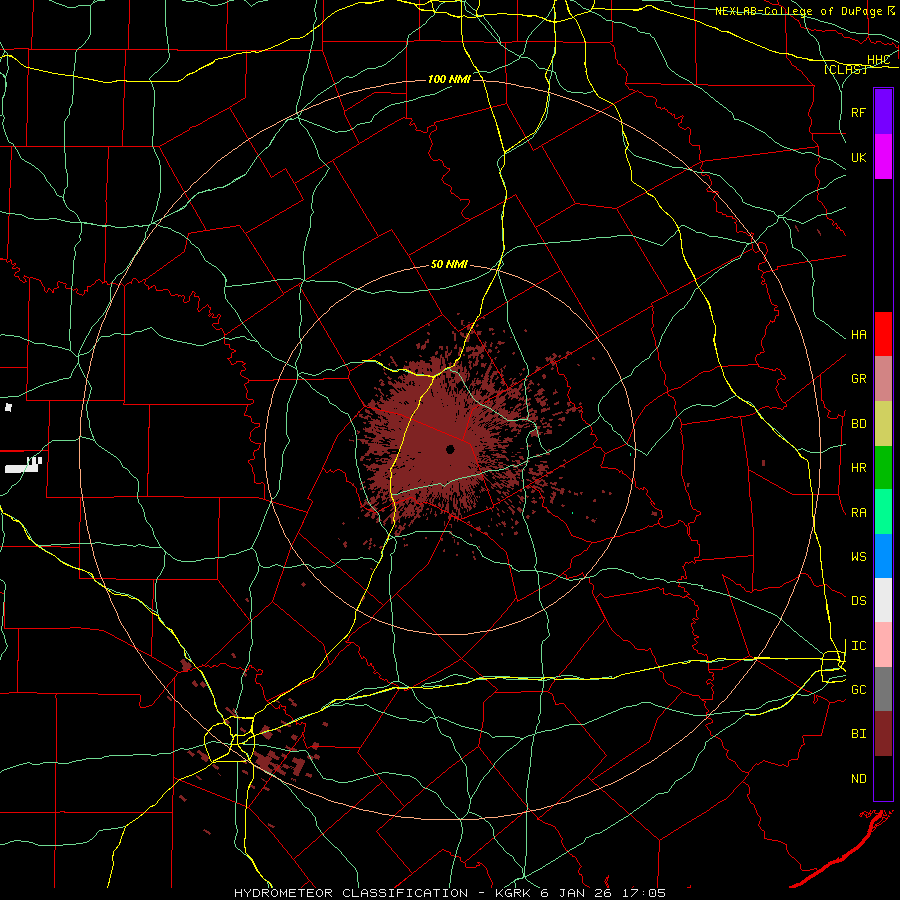This screenshot has height=900, width=900.
Task: Click the black radar site dot
Action: click(x=450, y=449)
